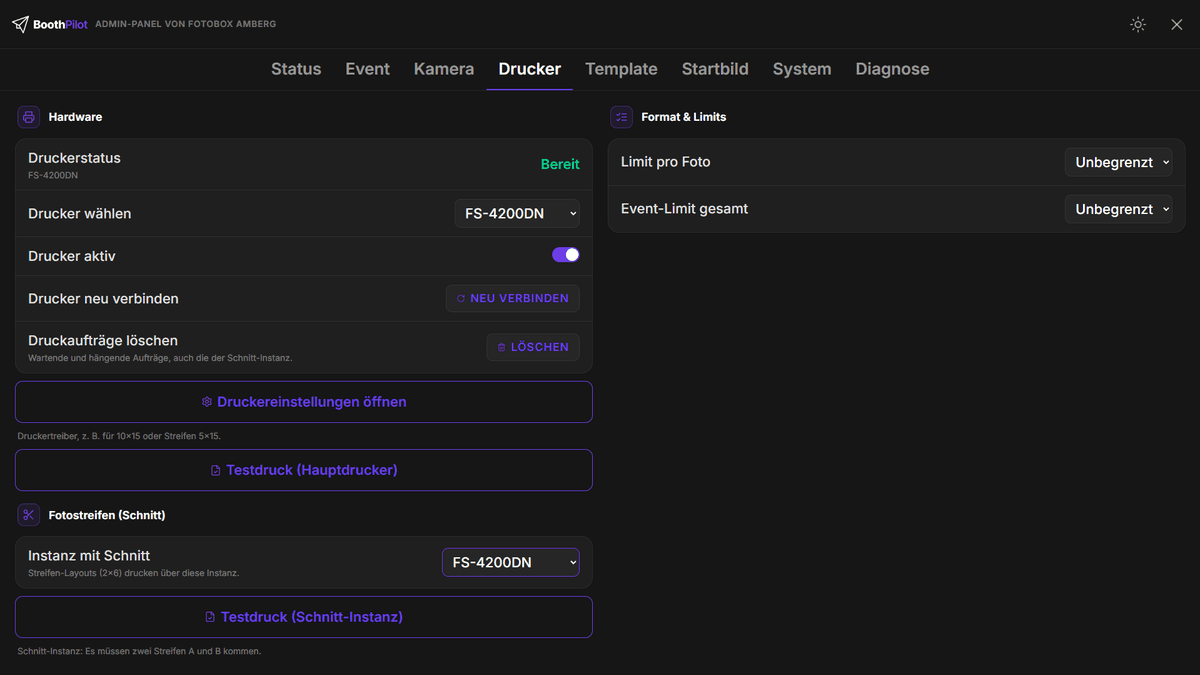1200x675 pixels.
Task: Click the ADMIN-PANEL VON FOTOBOX AMBERG title
Action: coord(186,24)
